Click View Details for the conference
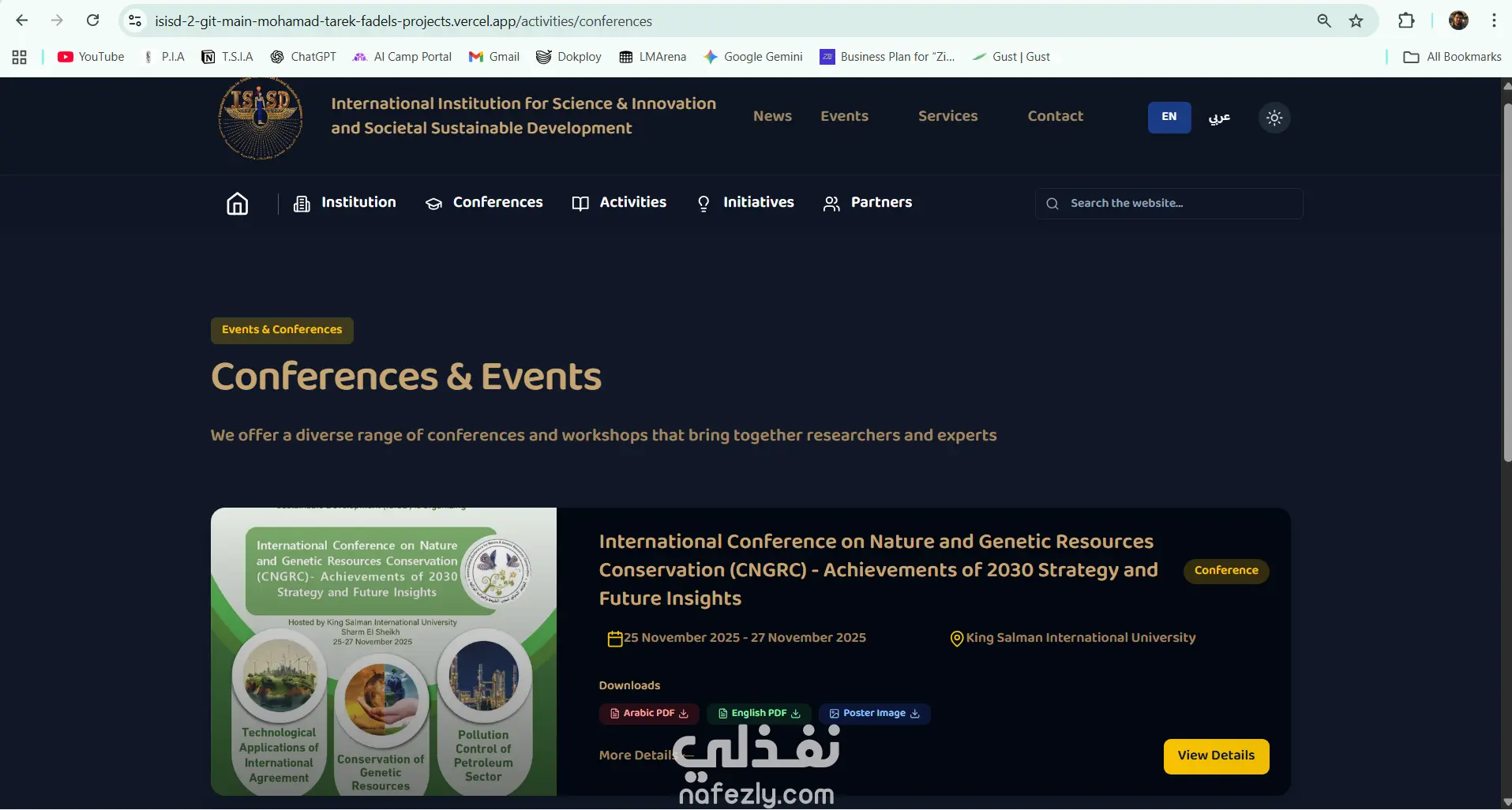 [x=1216, y=756]
